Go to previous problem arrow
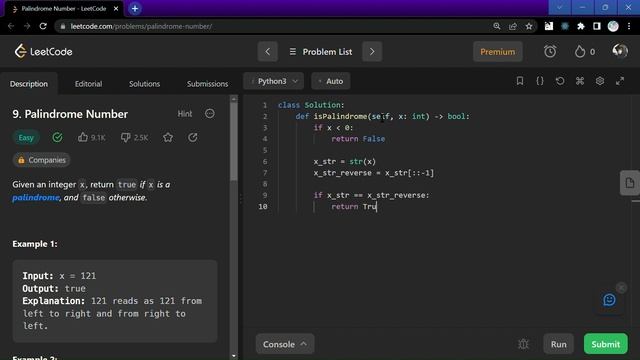Image resolution: width=640 pixels, height=360 pixels. pyautogui.click(x=268, y=51)
